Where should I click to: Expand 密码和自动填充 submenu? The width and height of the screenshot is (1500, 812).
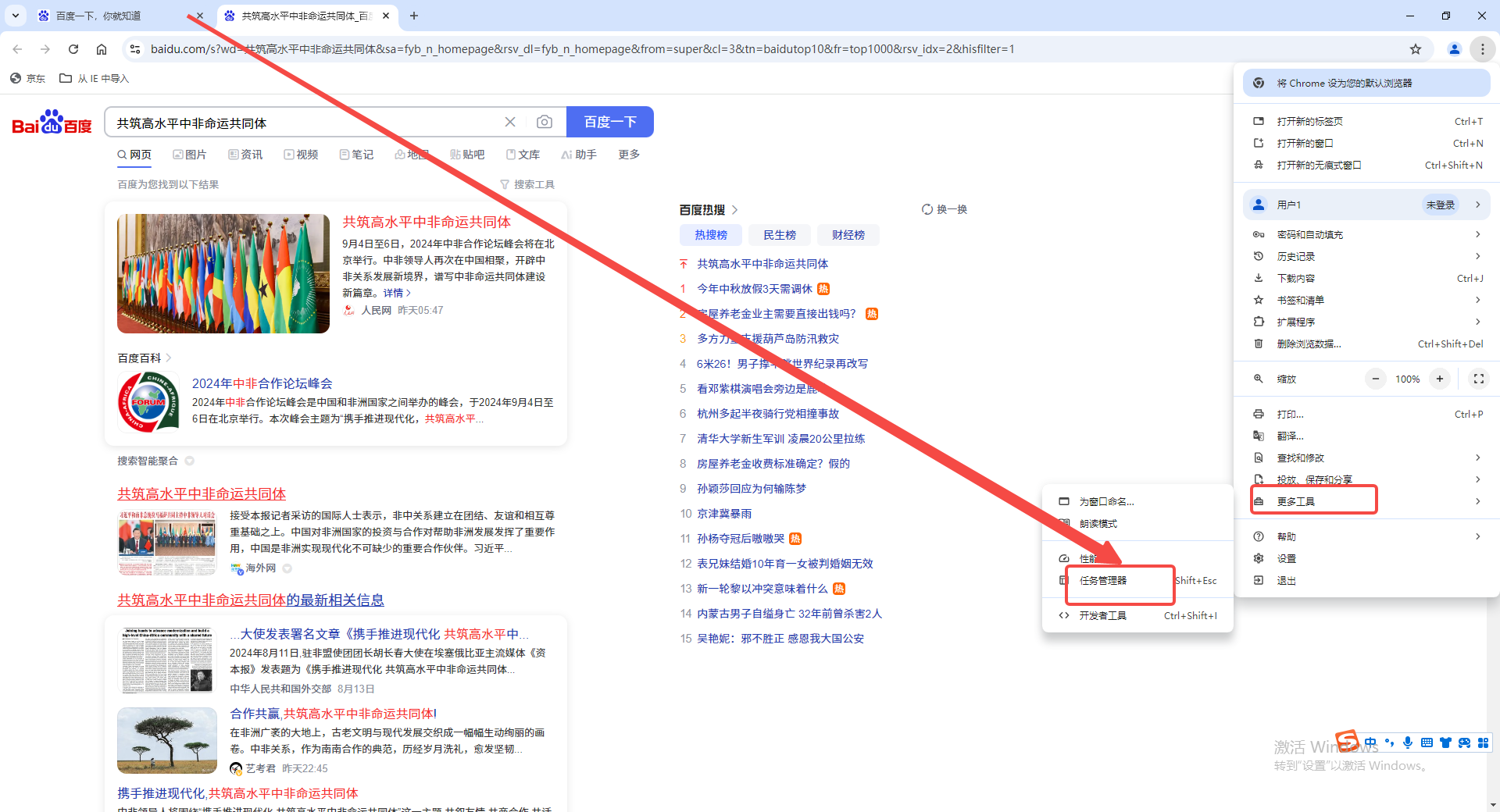(x=1367, y=234)
